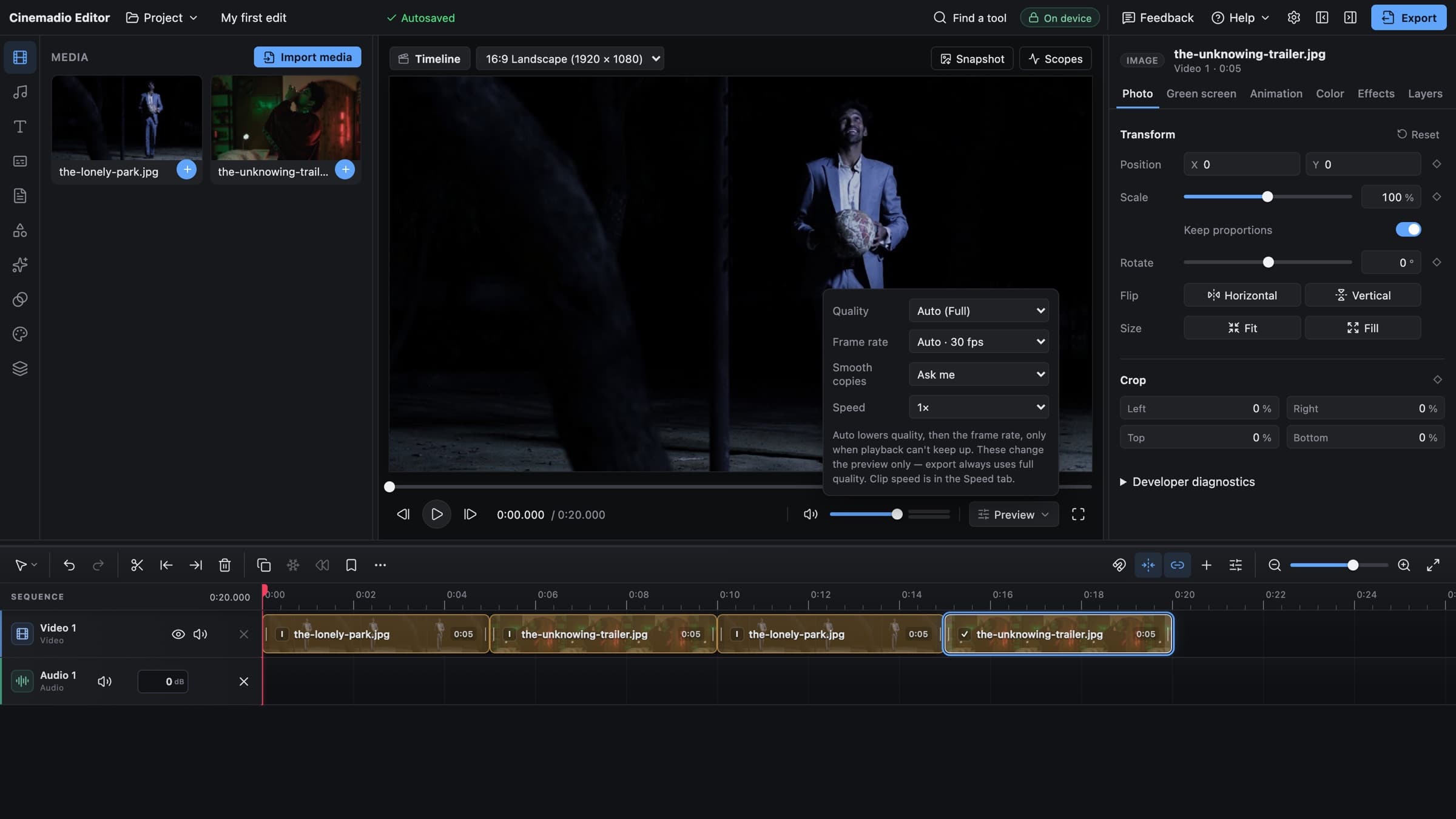This screenshot has width=1456, height=819.
Task: Toggle timeline snapping
Action: tap(1148, 565)
